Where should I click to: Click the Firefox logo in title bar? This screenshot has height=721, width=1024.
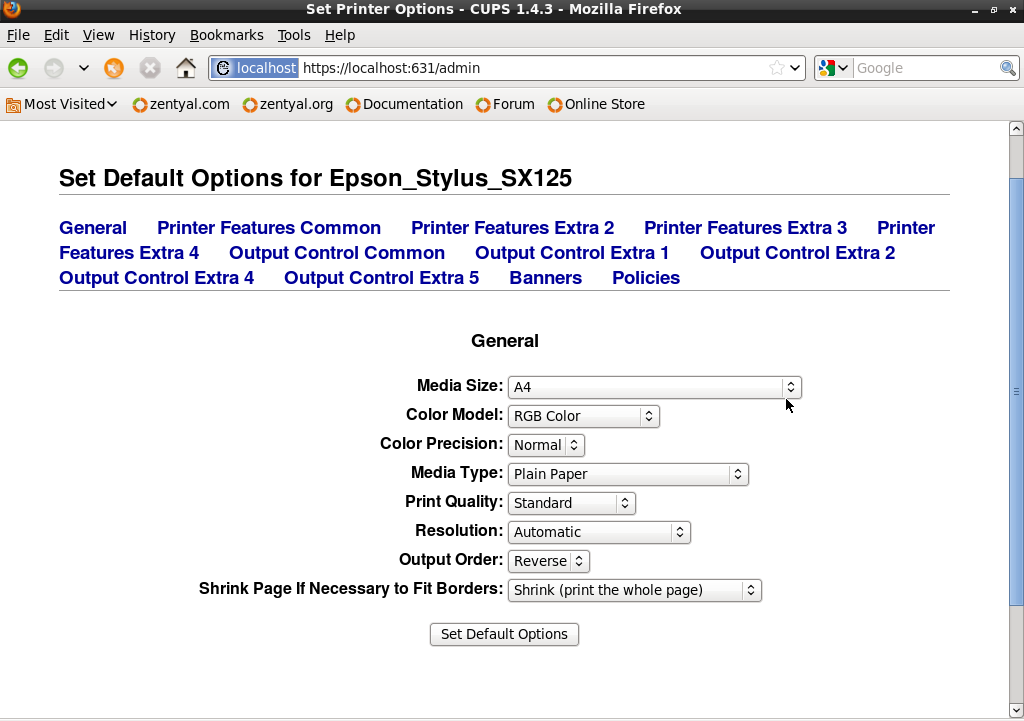11,8
